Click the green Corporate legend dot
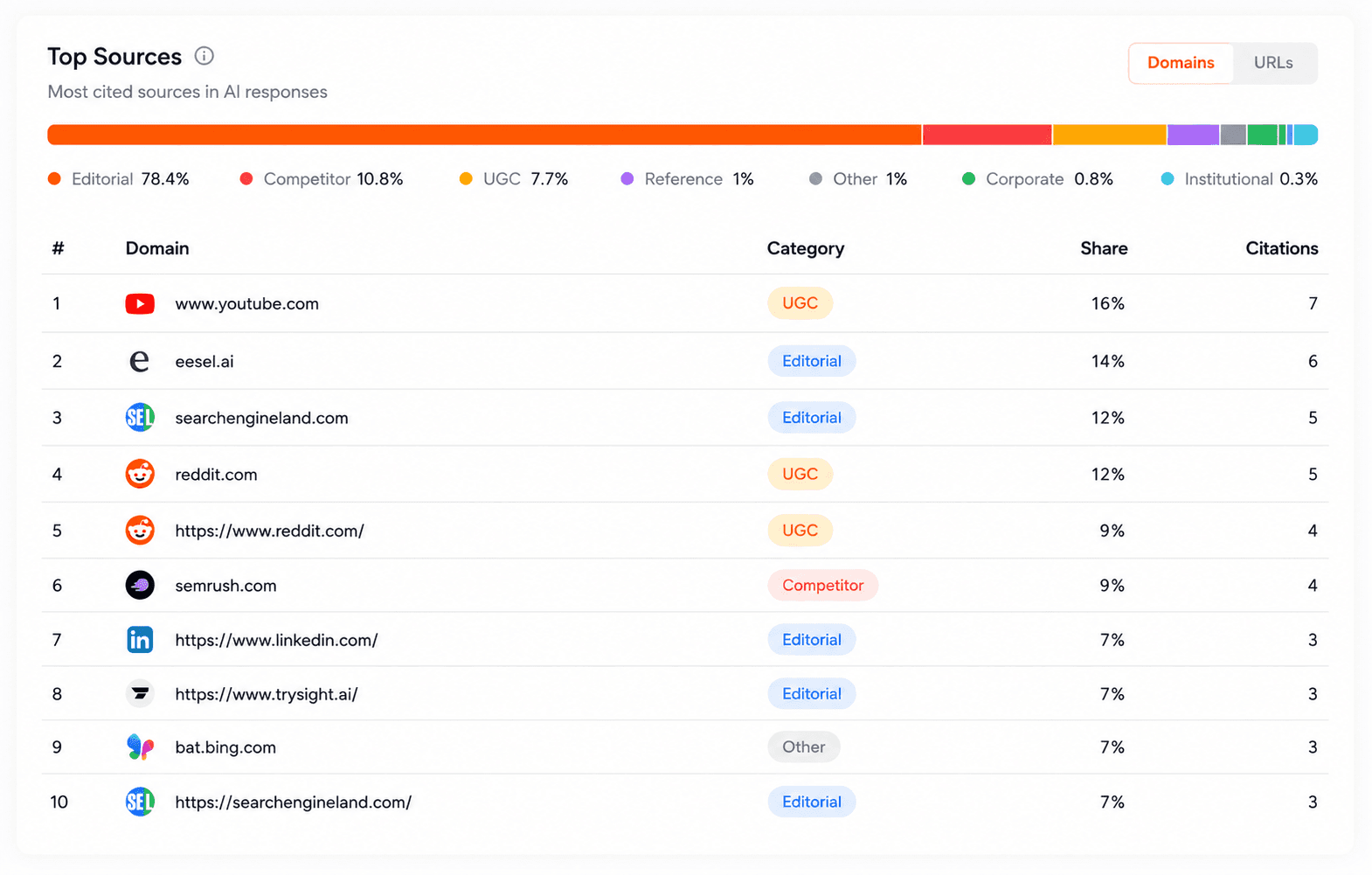Screen dimensions: 1372x875 [968, 178]
